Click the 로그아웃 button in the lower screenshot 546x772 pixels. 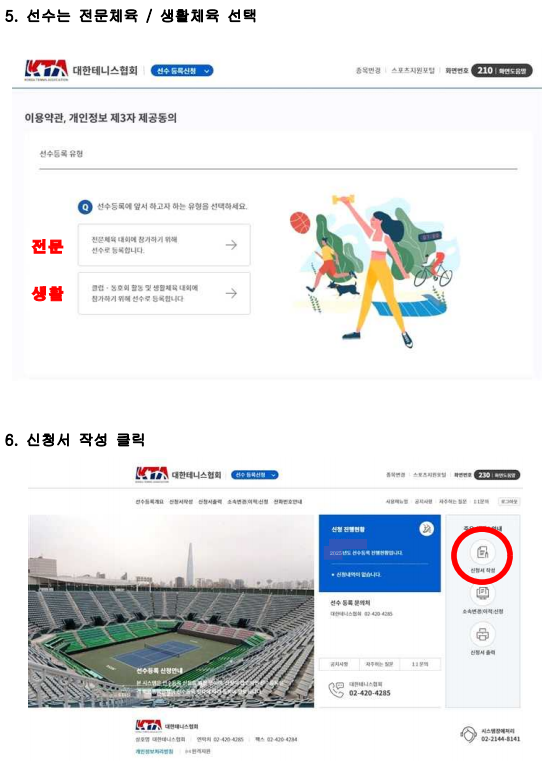point(509,501)
